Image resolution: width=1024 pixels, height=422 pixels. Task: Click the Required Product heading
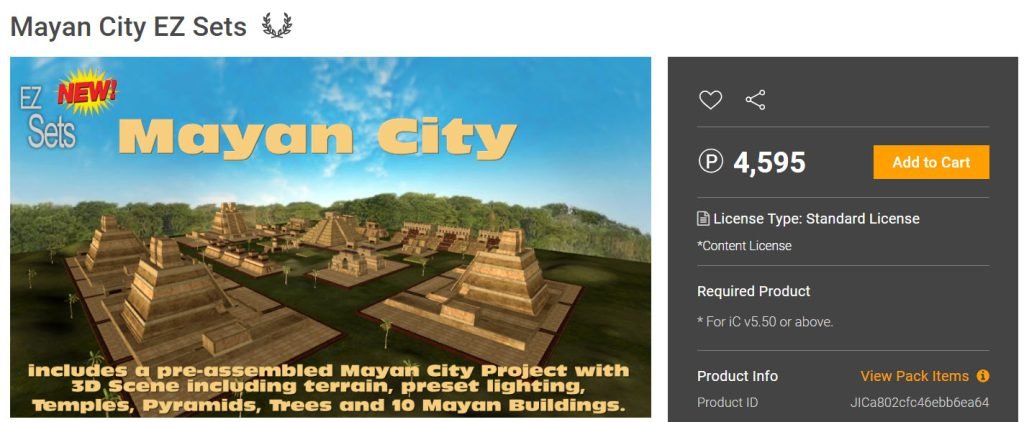pyautogui.click(x=754, y=291)
